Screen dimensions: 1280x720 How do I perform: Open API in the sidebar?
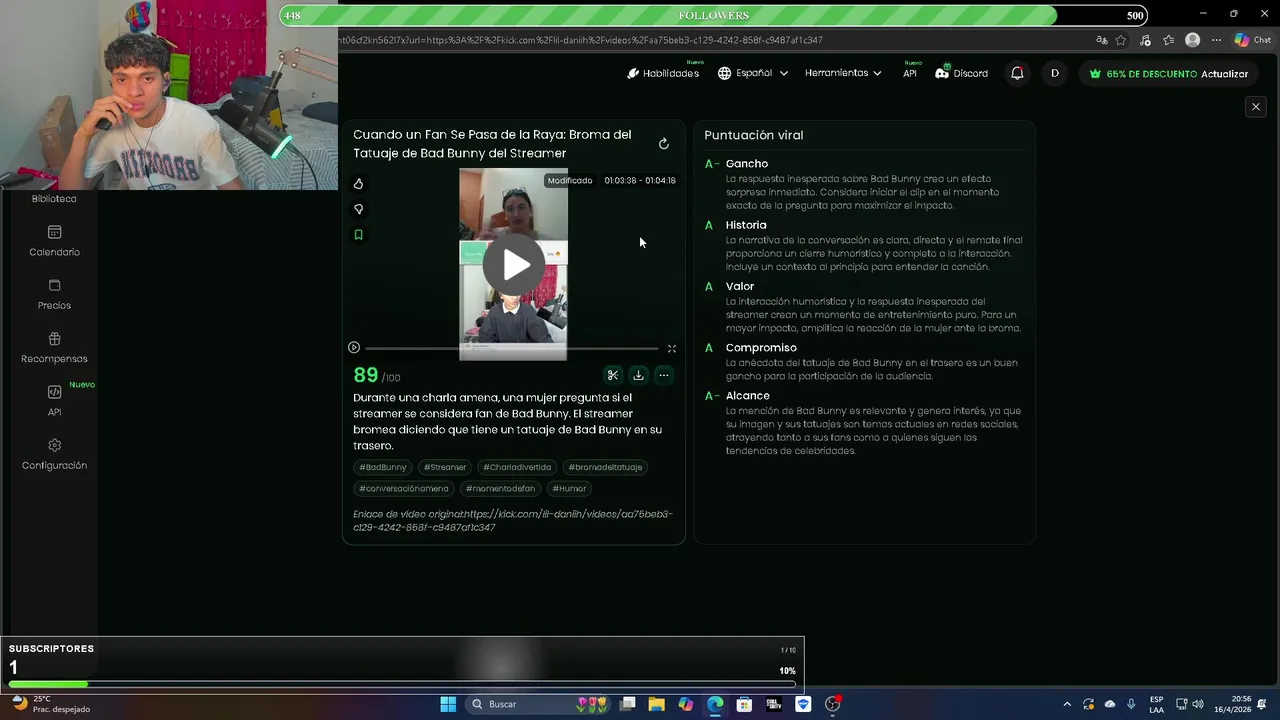[x=54, y=401]
